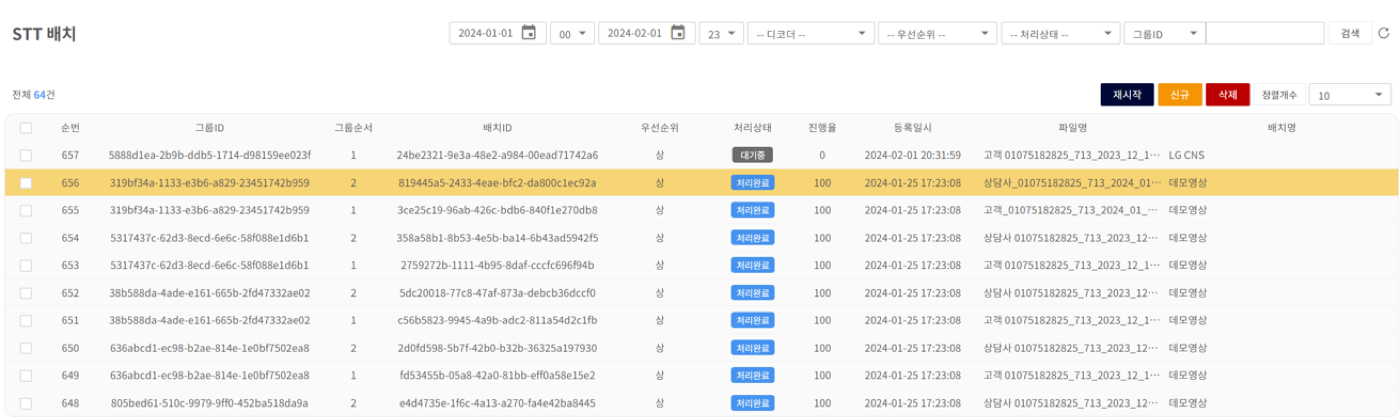This screenshot has height=417, width=1400.
Task: Open the 정렬개수 10 dropdown
Action: (1350, 95)
